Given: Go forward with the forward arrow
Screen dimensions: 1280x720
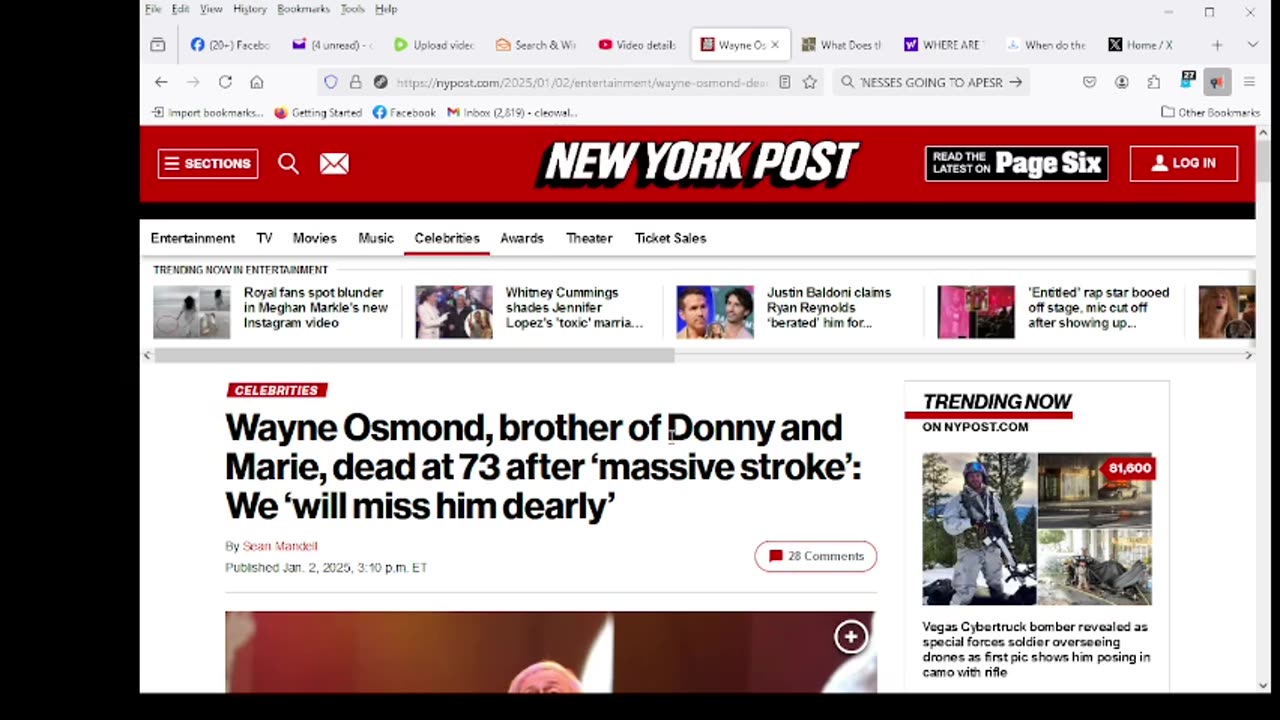Looking at the screenshot, I should pos(193,82).
